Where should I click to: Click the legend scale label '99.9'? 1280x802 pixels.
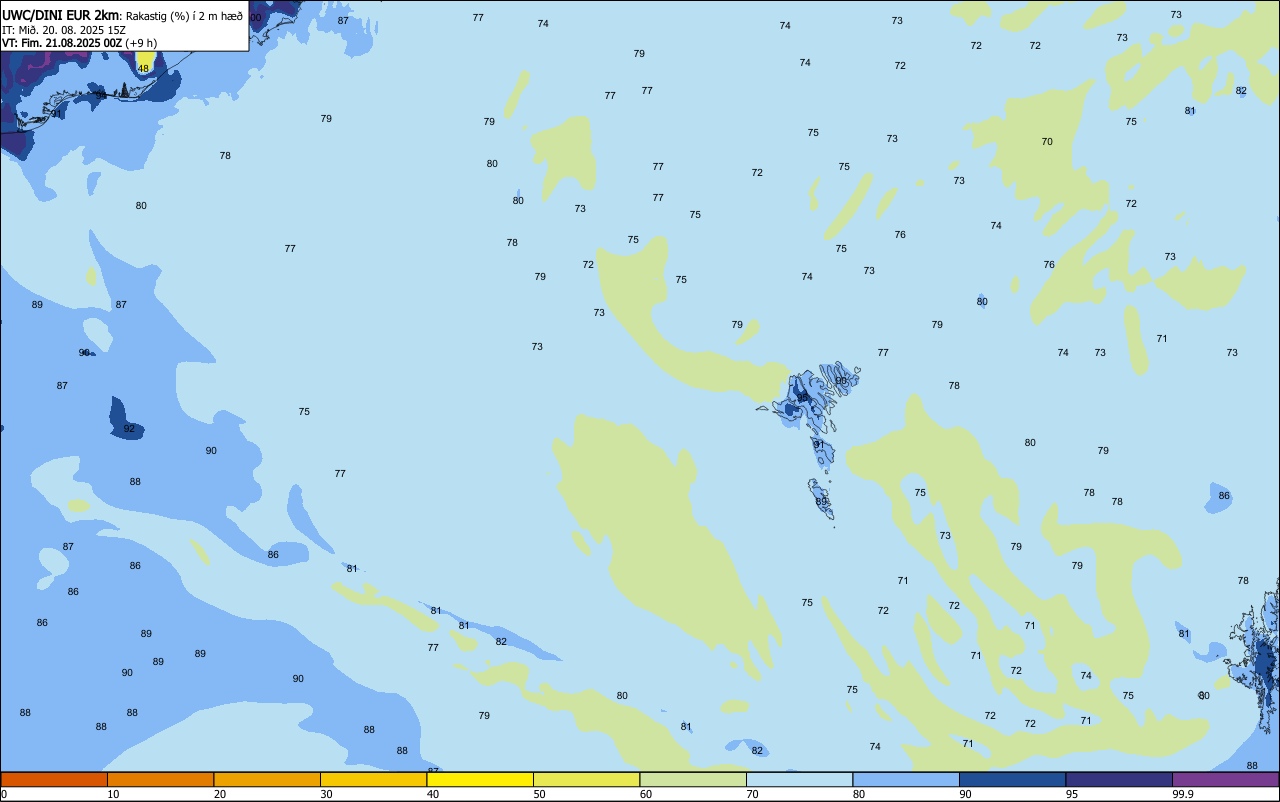coord(1184,794)
